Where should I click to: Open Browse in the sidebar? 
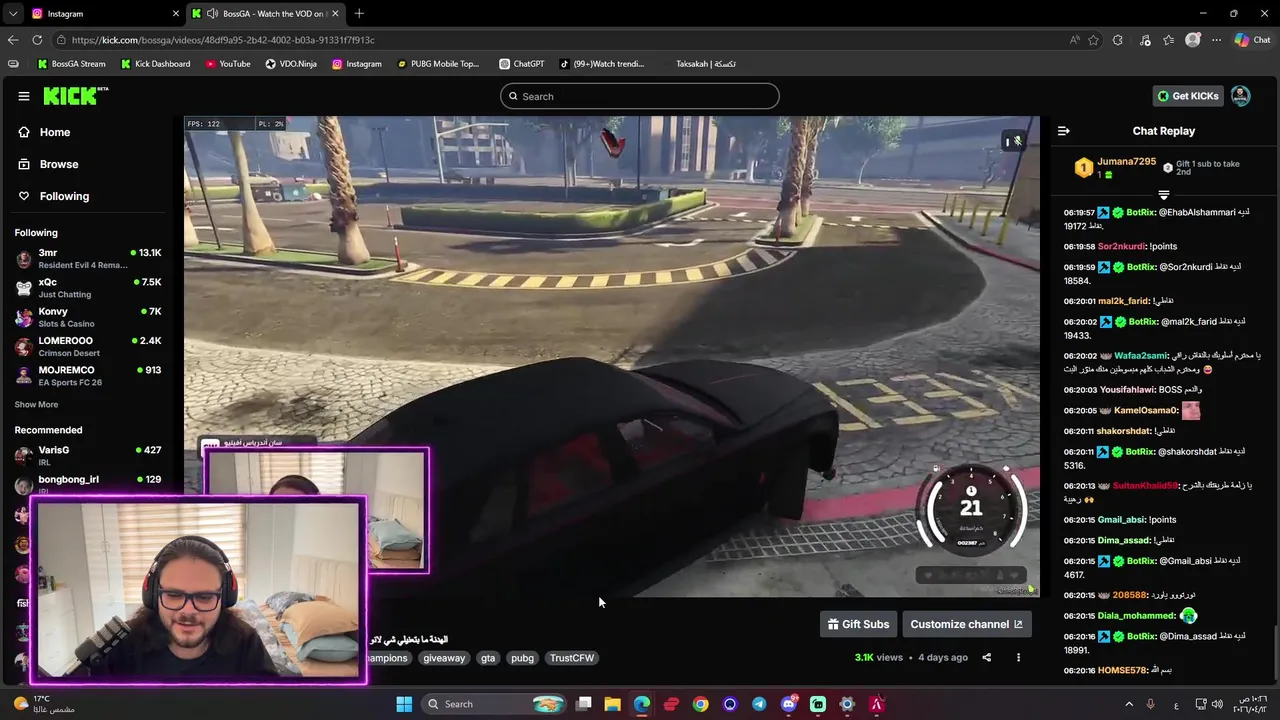[58, 164]
